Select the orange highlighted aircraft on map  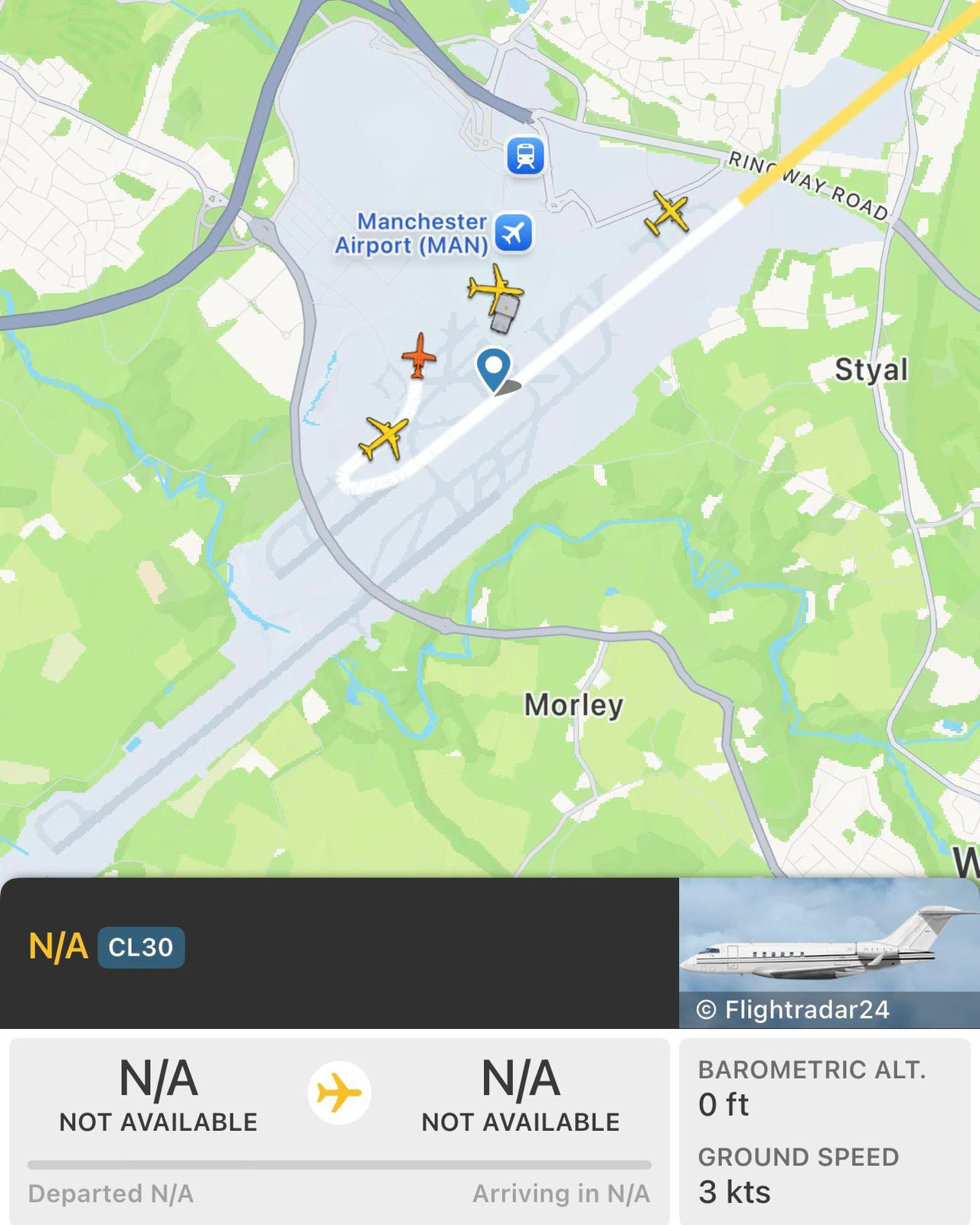[419, 356]
